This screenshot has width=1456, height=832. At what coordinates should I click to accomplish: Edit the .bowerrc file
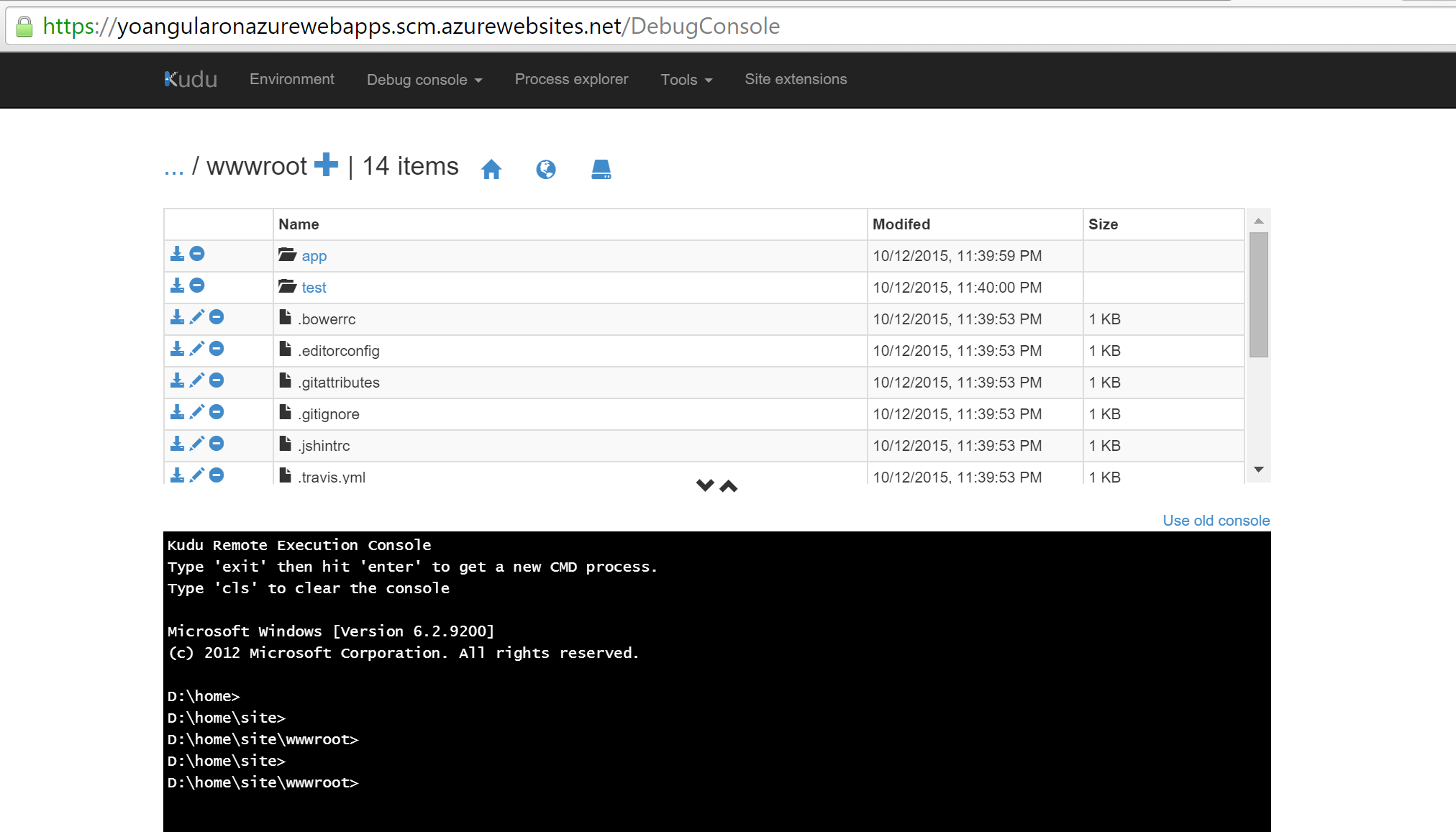[x=197, y=317]
